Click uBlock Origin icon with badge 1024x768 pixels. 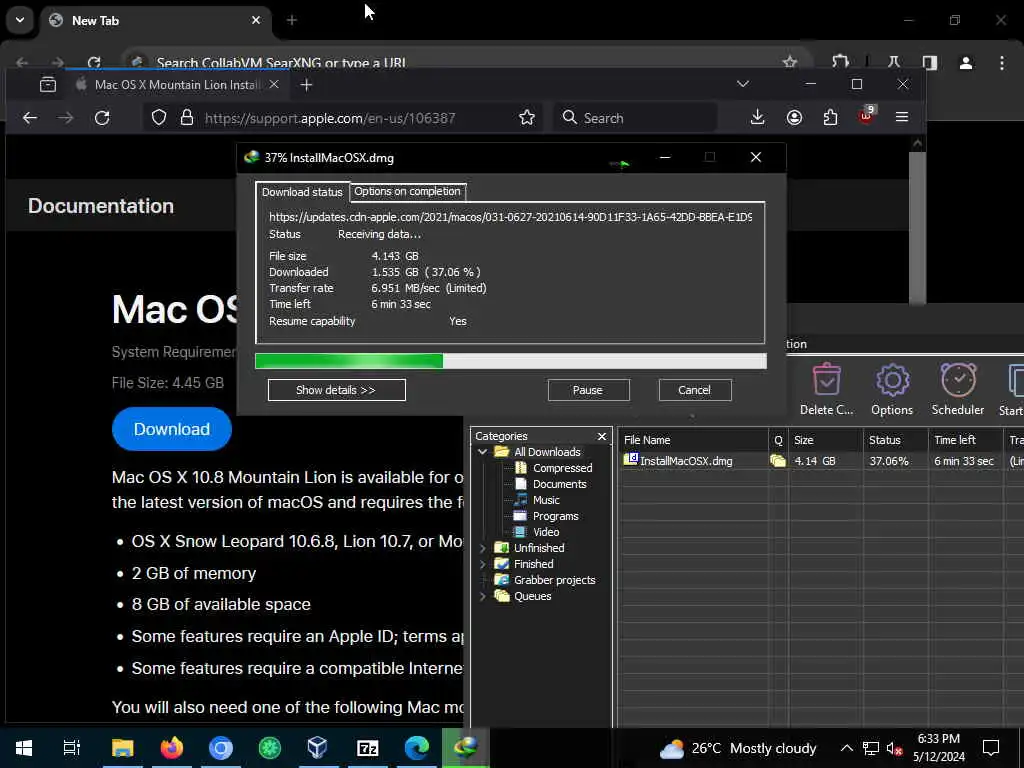point(867,116)
